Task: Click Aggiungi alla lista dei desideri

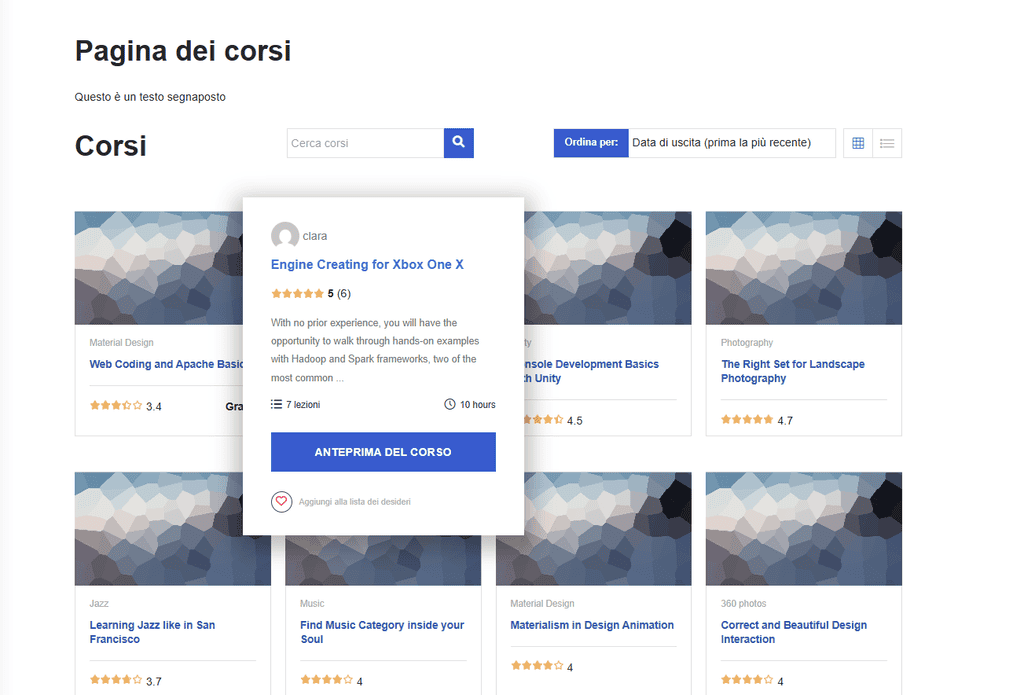Action: click(355, 502)
